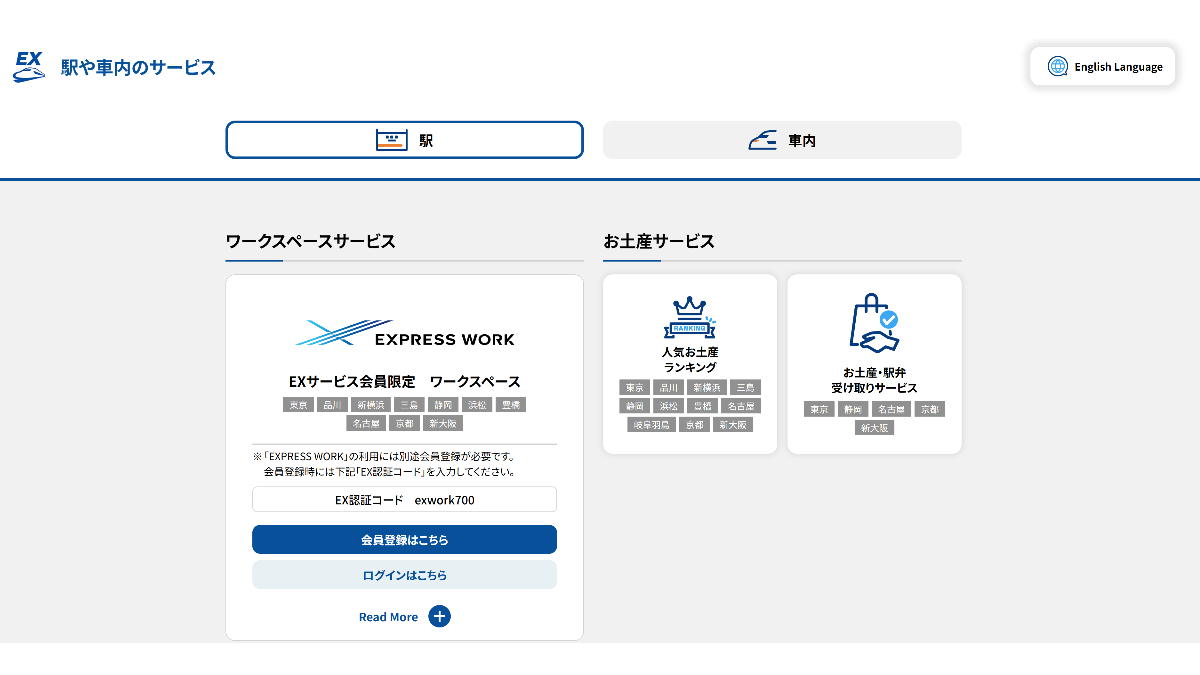Click 京都 tag in the pickup service card
1200x675 pixels.
(929, 409)
